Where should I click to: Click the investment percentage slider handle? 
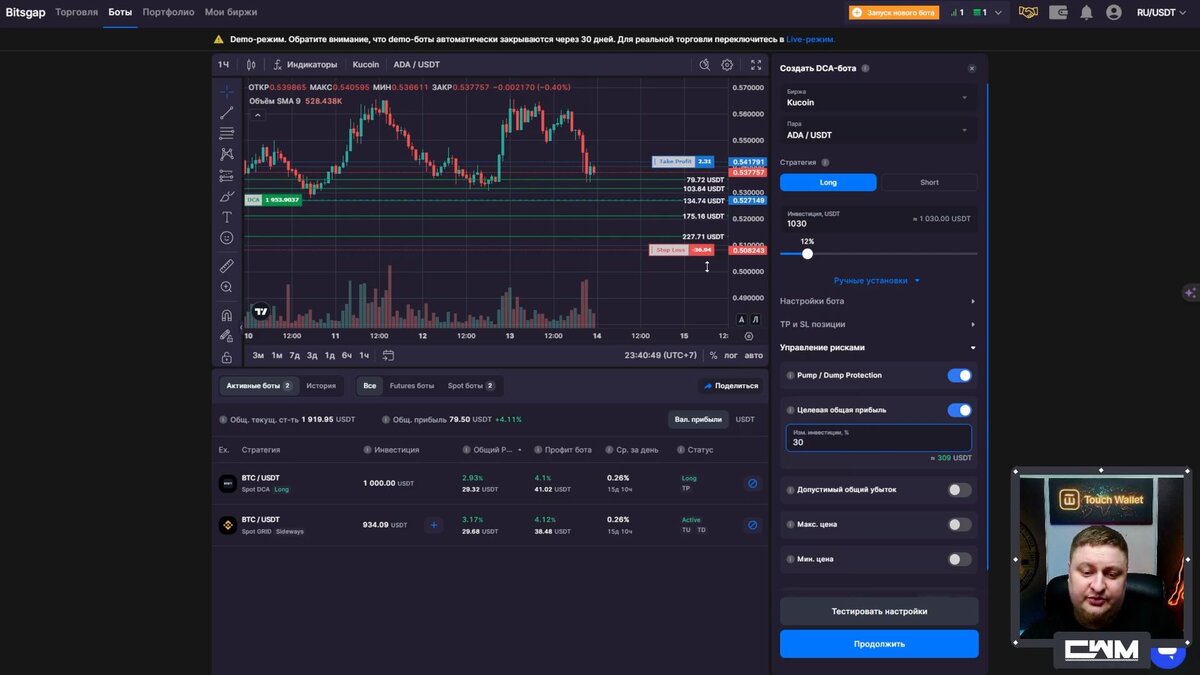pyautogui.click(x=807, y=253)
